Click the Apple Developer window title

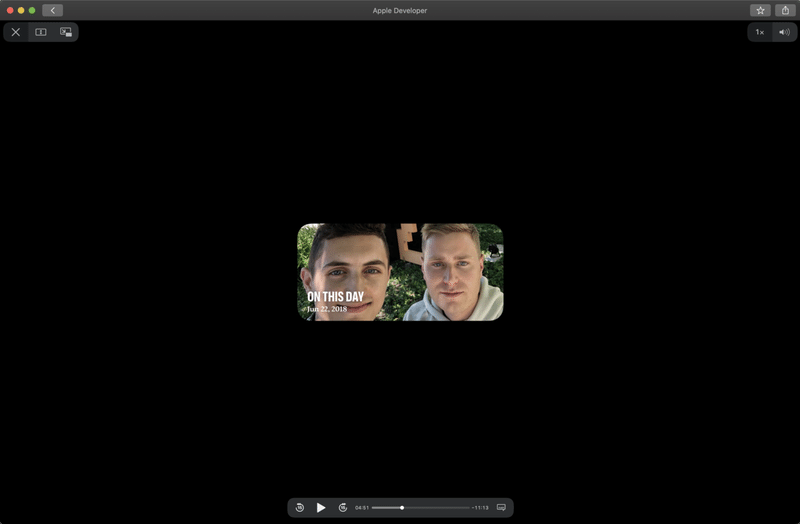(x=400, y=10)
